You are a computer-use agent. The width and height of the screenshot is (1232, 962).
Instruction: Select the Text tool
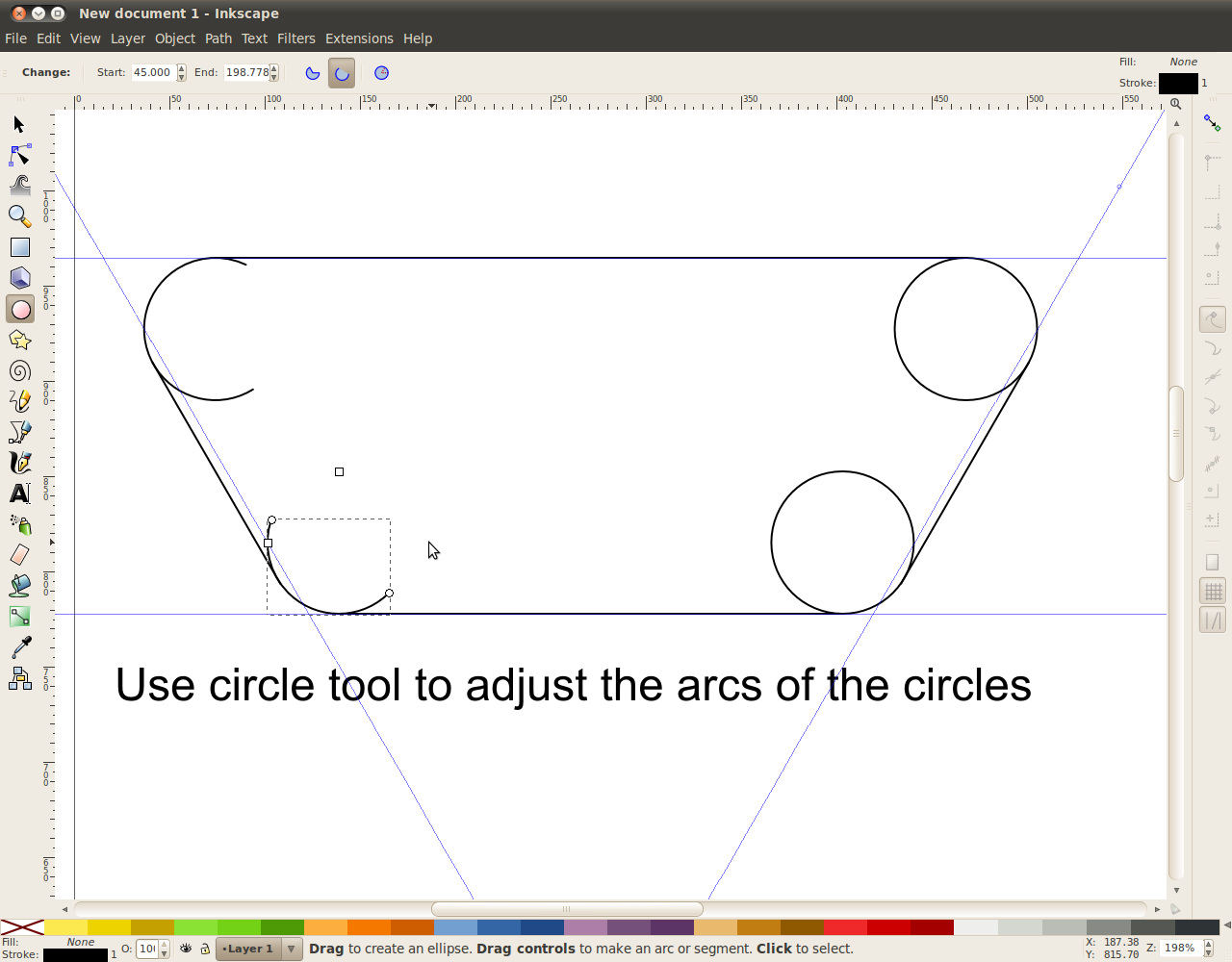[20, 494]
